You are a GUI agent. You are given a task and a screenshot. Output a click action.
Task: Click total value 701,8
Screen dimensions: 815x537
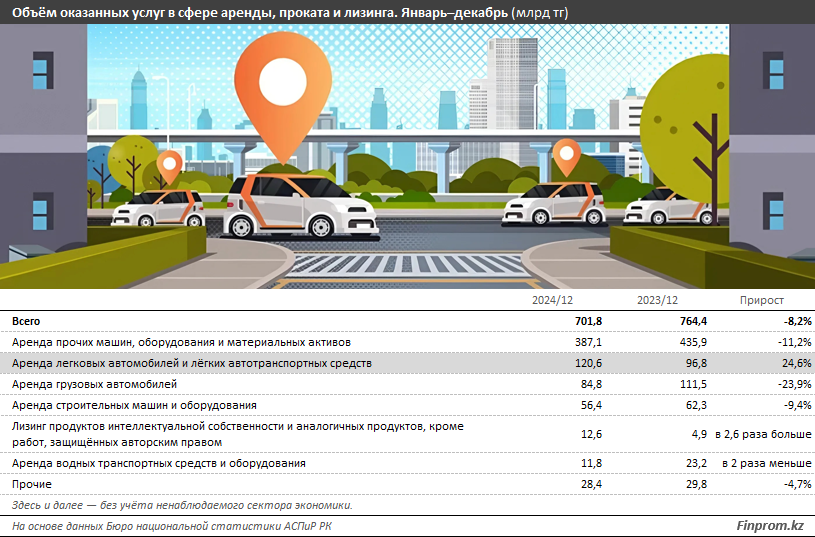click(x=588, y=321)
